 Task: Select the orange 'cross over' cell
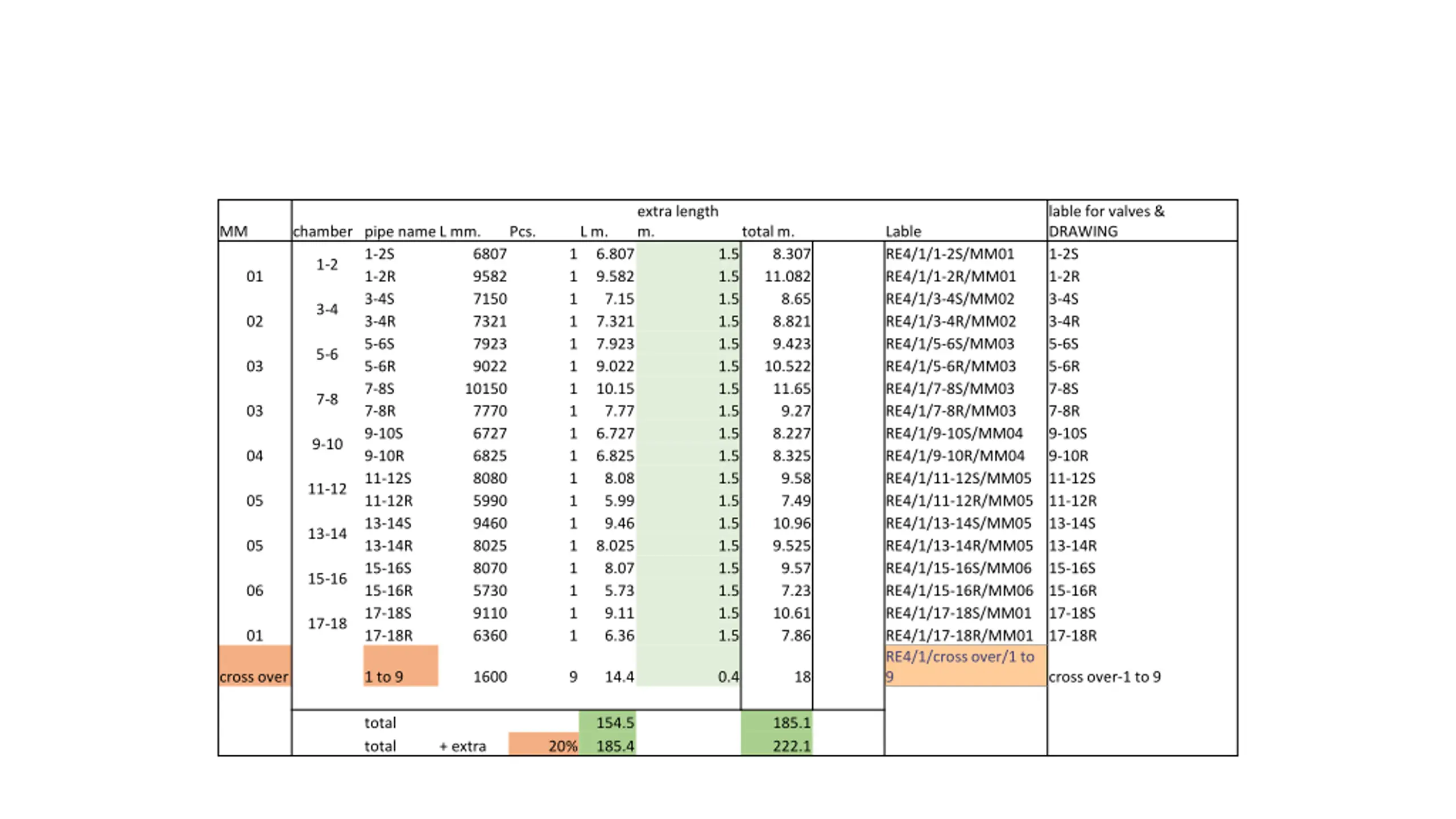(254, 665)
